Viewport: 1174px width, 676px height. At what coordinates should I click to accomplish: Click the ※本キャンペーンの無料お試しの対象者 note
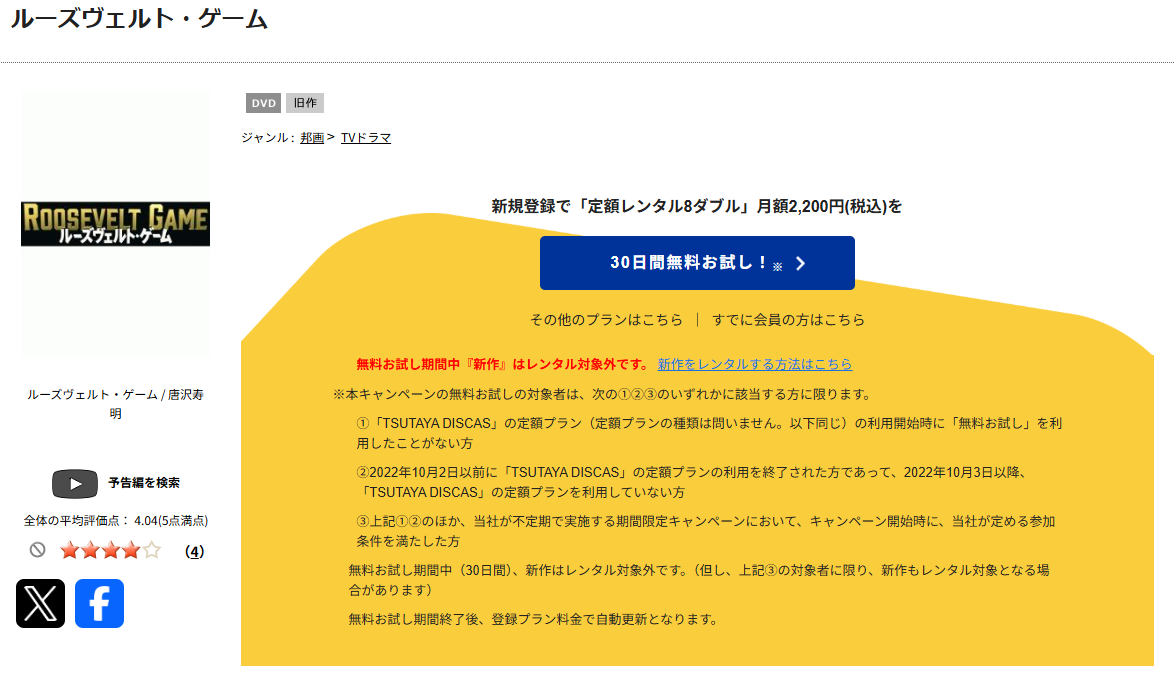(602, 394)
